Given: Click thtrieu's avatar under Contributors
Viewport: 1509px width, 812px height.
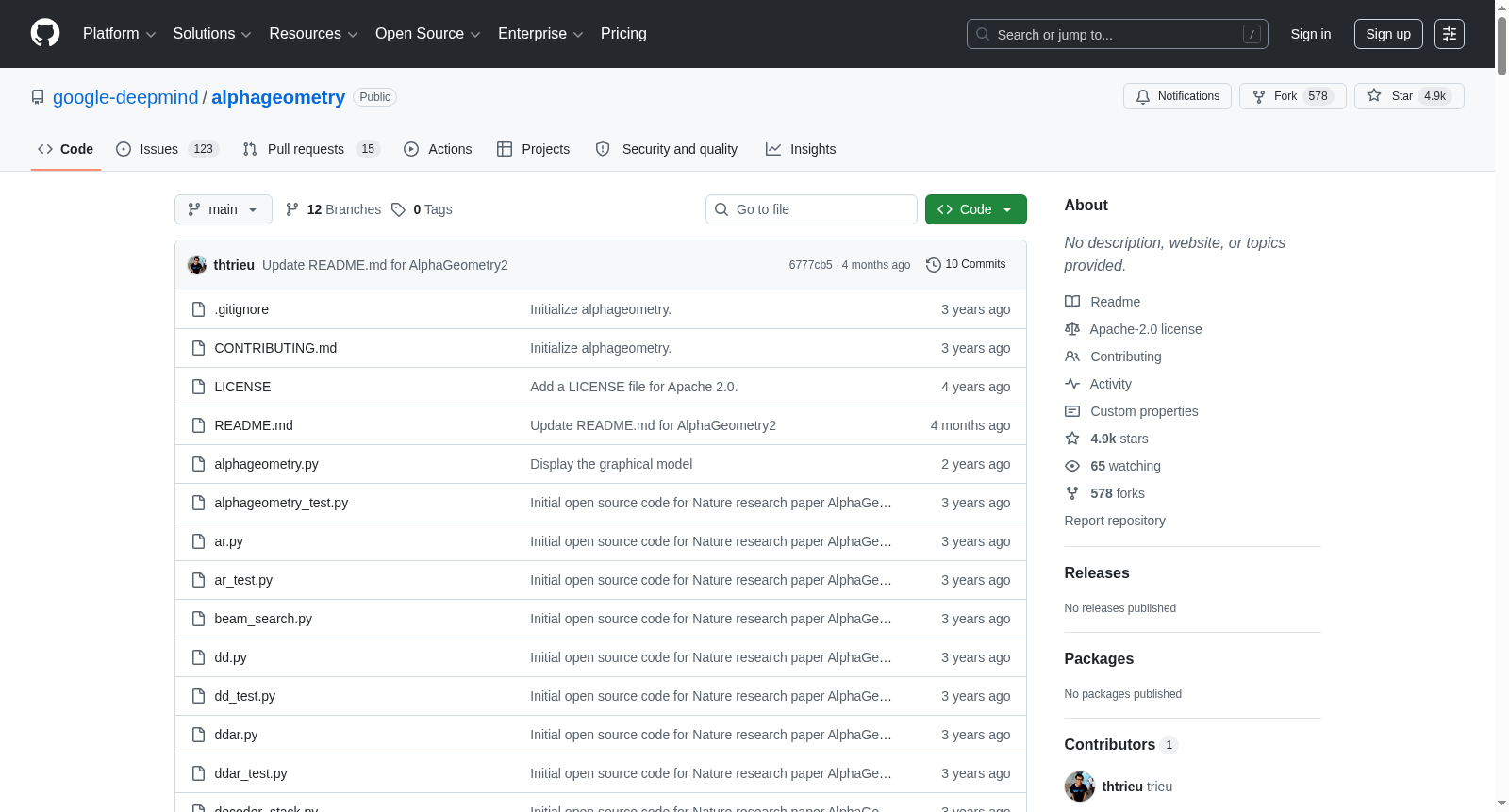Looking at the screenshot, I should [1080, 787].
